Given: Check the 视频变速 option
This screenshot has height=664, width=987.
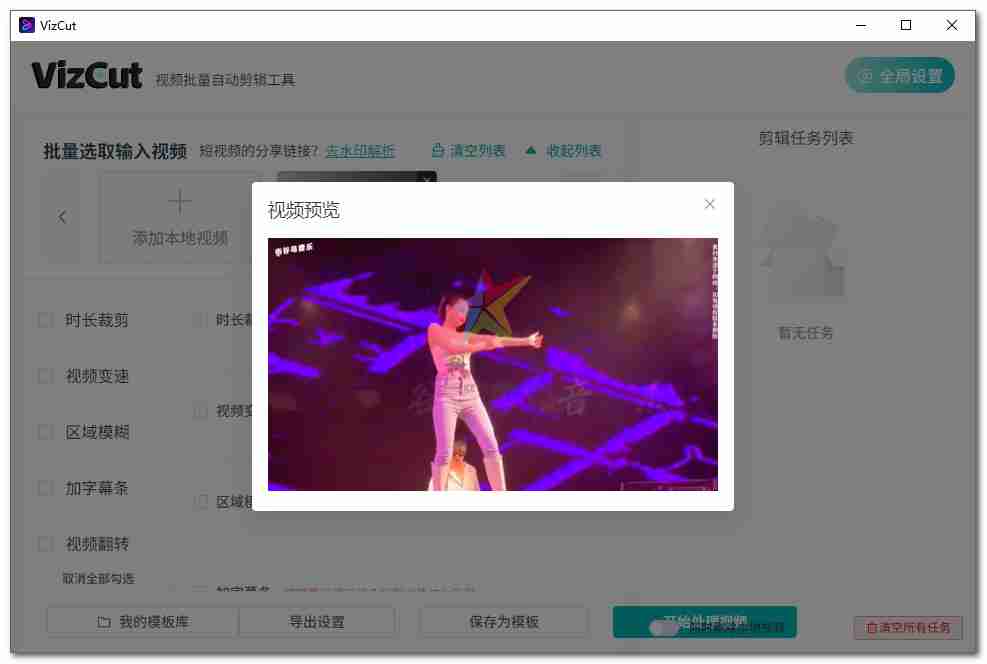Looking at the screenshot, I should point(45,376).
